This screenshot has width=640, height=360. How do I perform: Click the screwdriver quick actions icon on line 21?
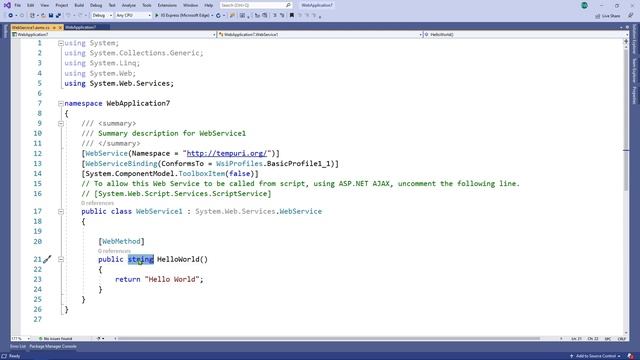coord(47,259)
